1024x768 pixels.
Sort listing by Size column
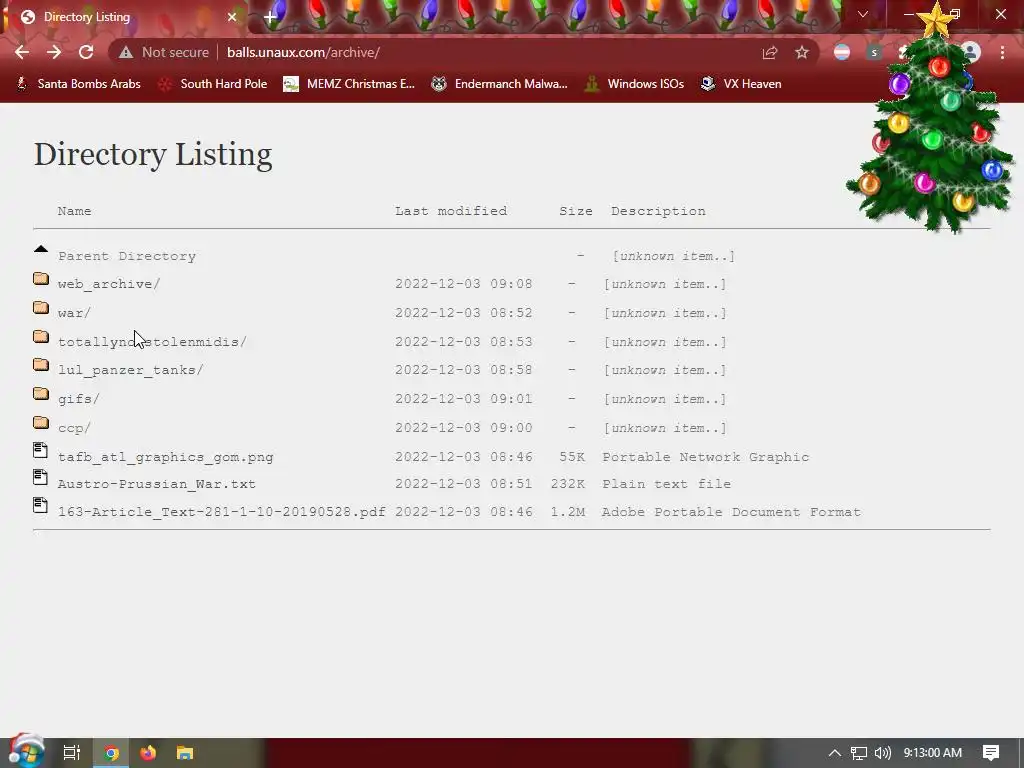pyautogui.click(x=575, y=211)
